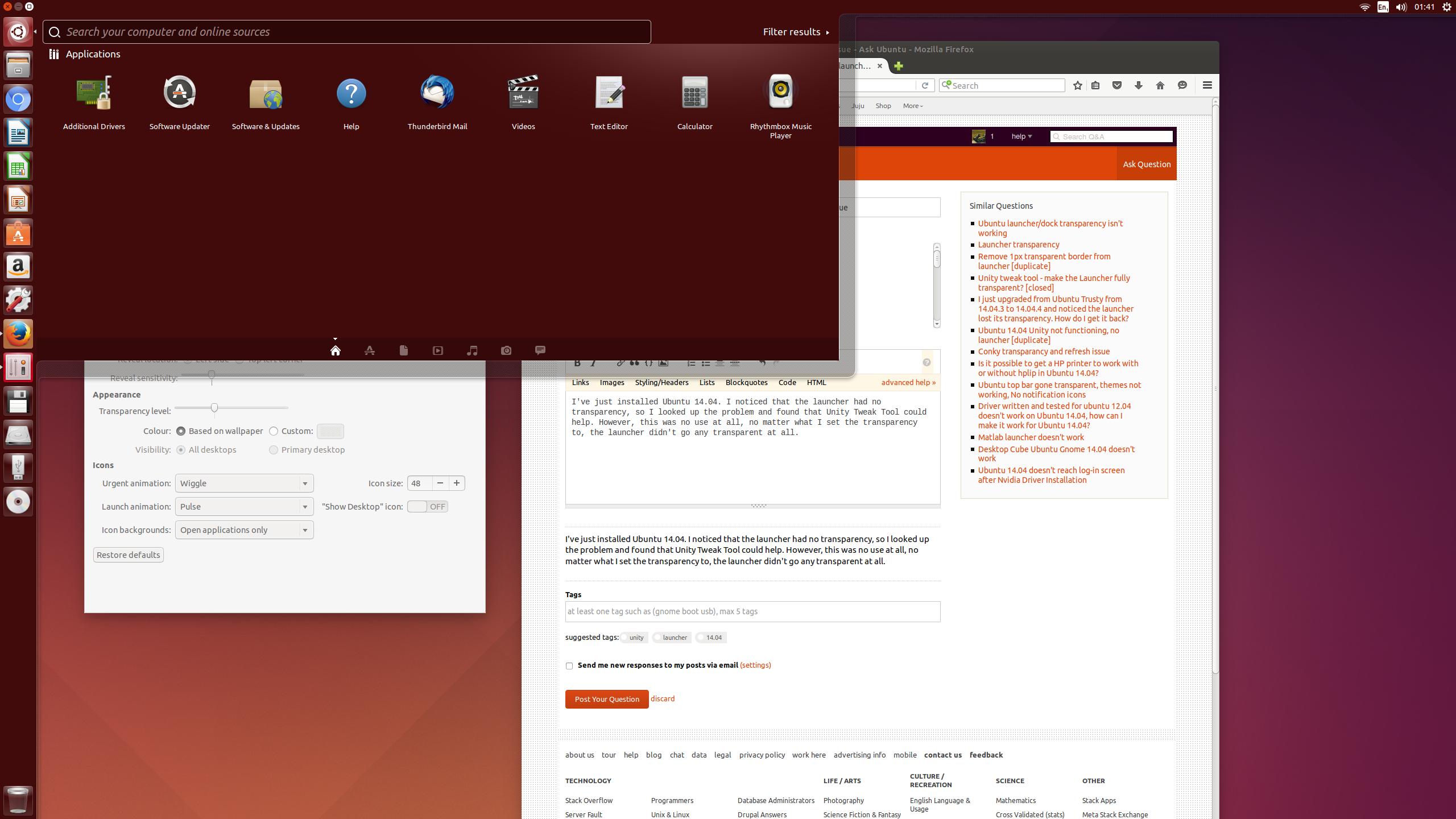This screenshot has width=1456, height=819.
Task: Switch to the Music lens
Action: click(472, 350)
